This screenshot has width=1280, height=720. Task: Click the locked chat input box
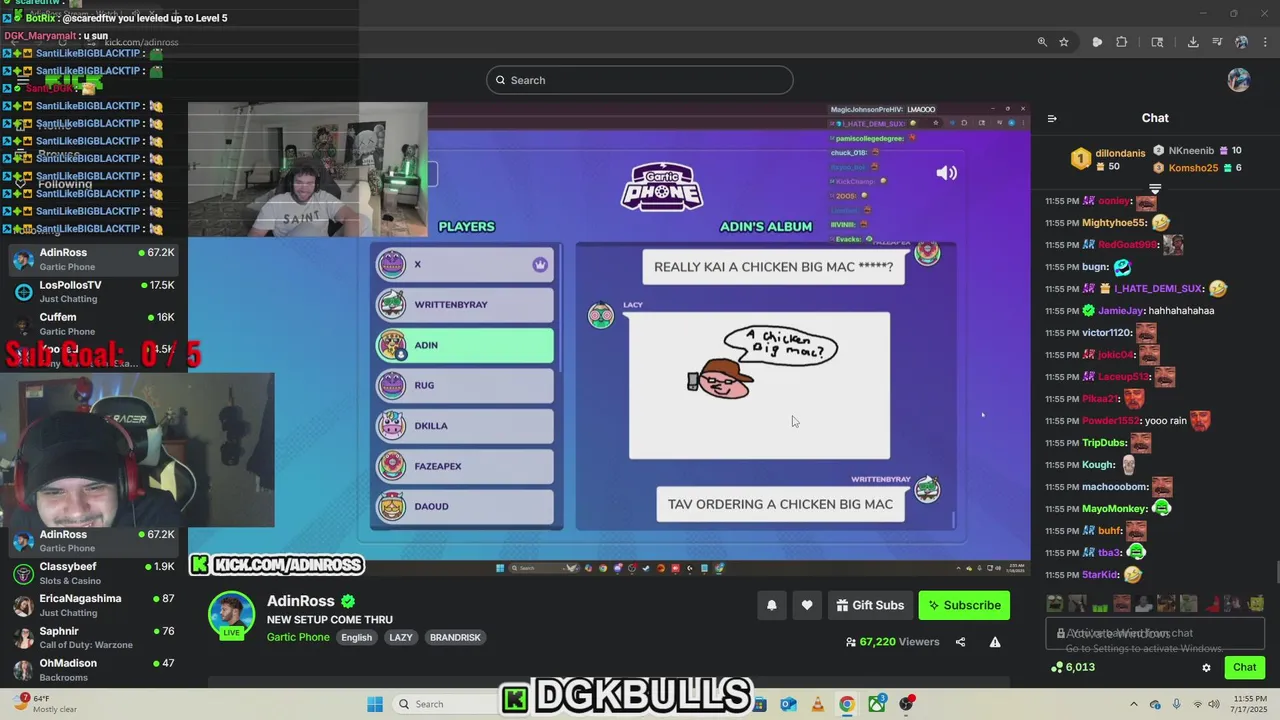[1153, 633]
